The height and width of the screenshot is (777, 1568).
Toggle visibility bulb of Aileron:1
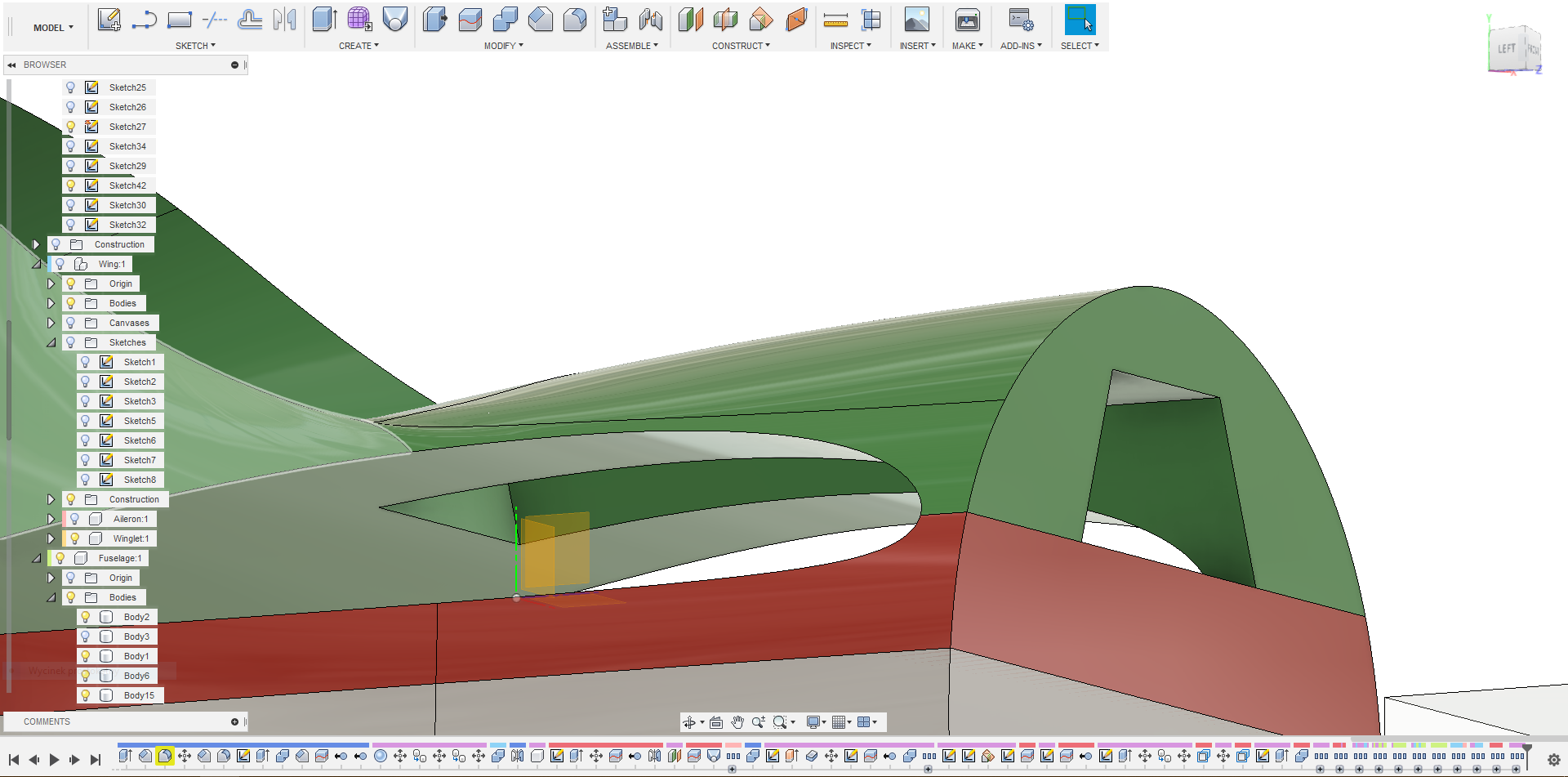click(74, 519)
